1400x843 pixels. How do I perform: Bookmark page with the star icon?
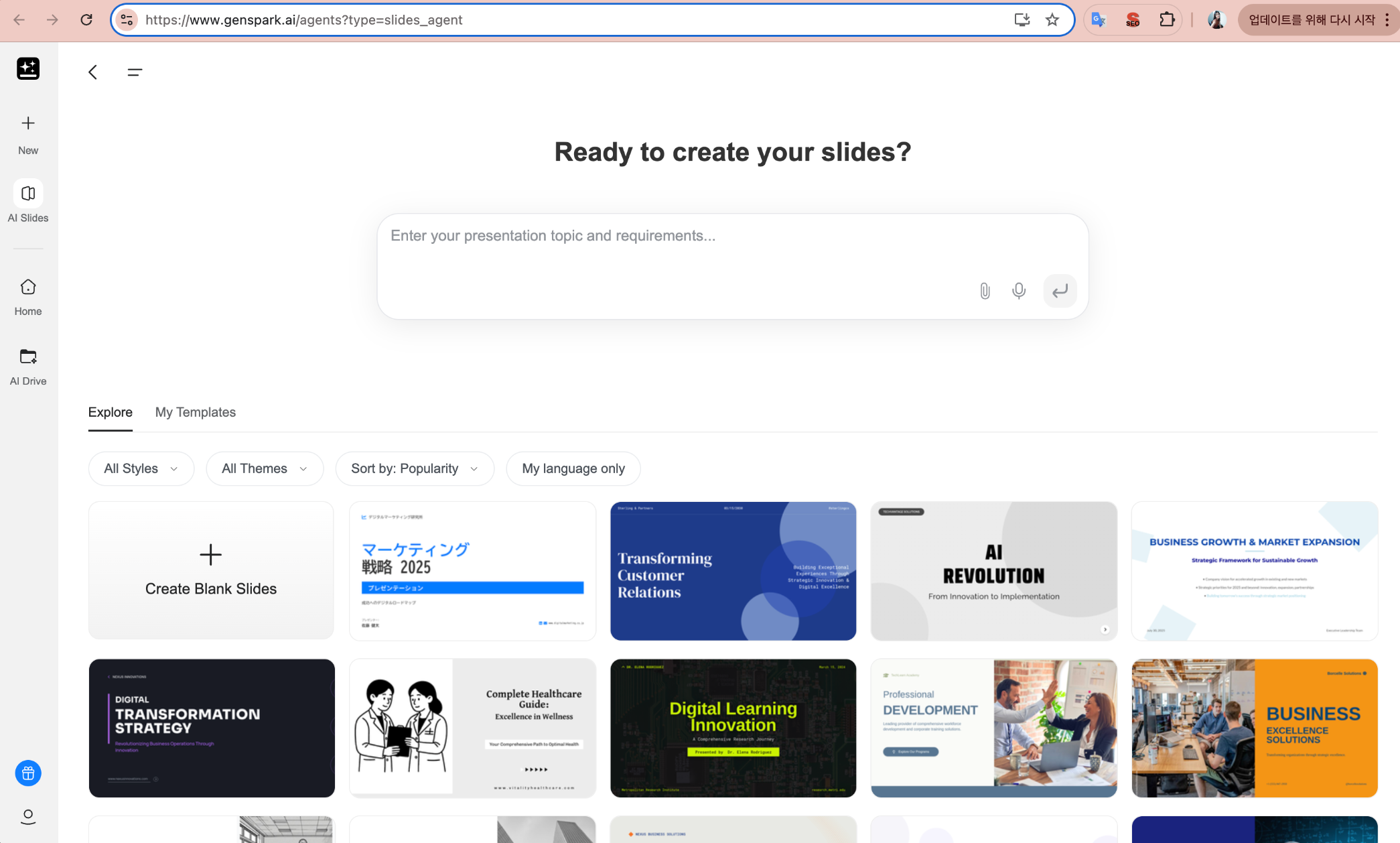(x=1052, y=20)
